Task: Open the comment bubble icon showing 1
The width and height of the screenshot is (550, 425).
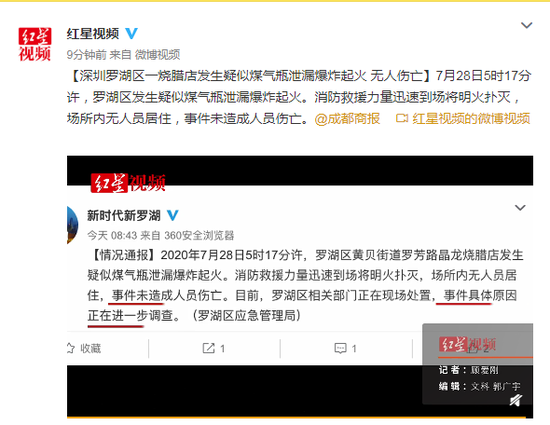Action: [x=346, y=348]
